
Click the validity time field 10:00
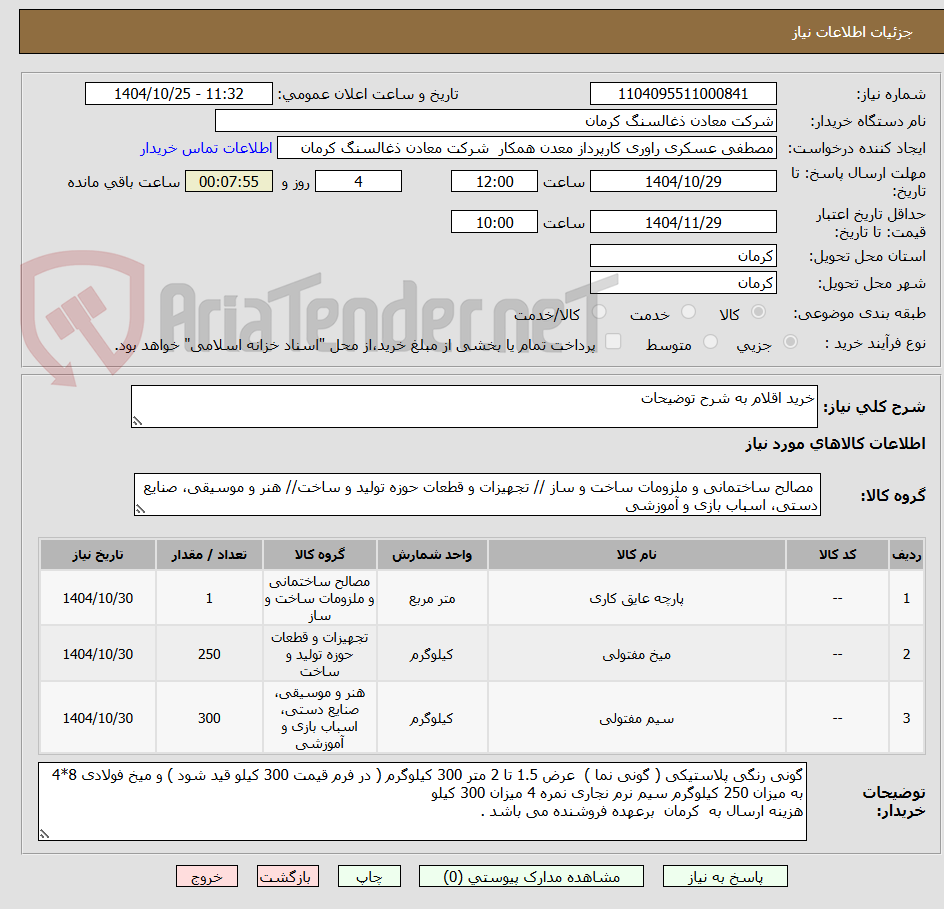pos(494,222)
